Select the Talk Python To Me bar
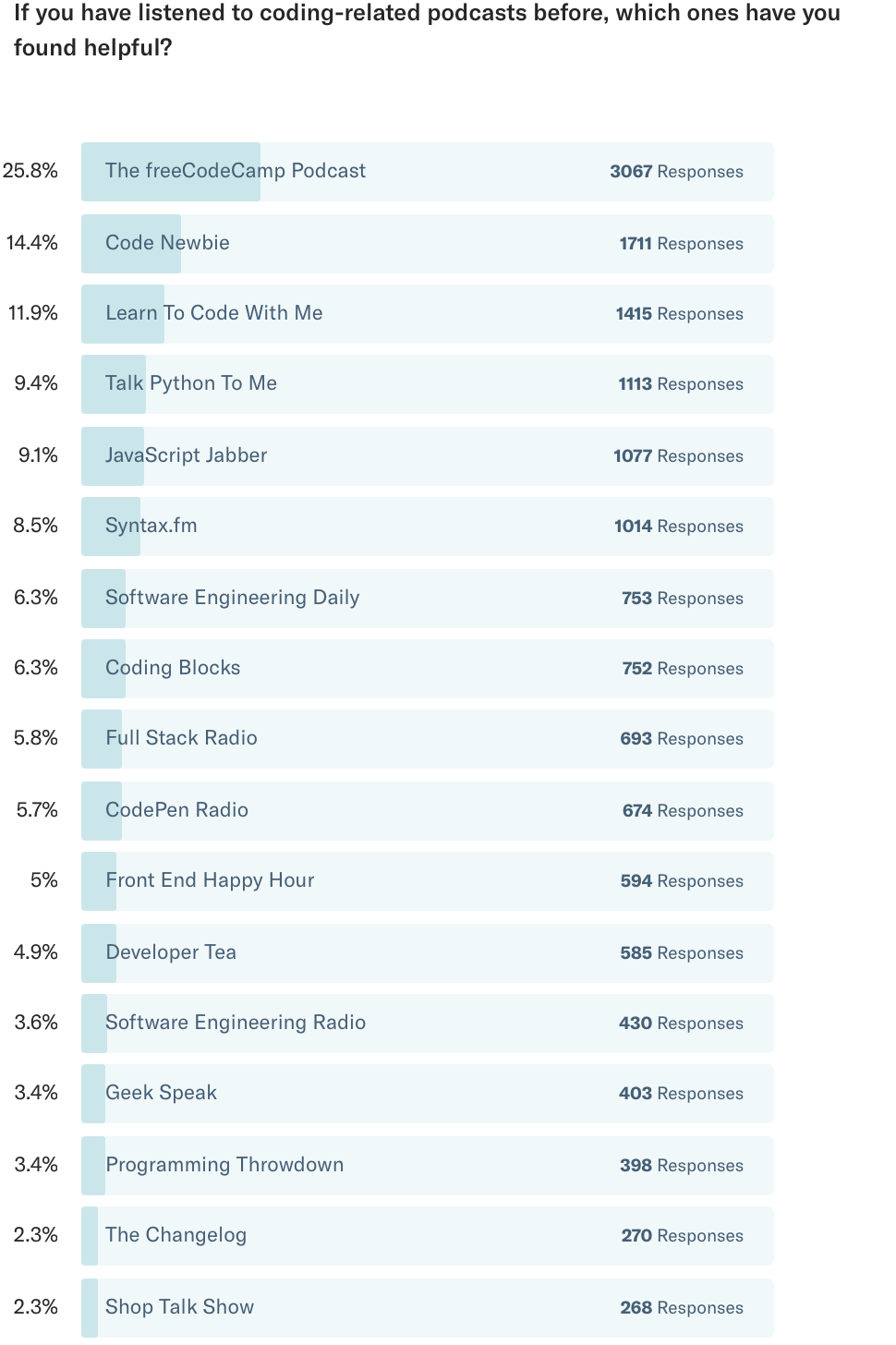896x1345 pixels. [x=428, y=384]
